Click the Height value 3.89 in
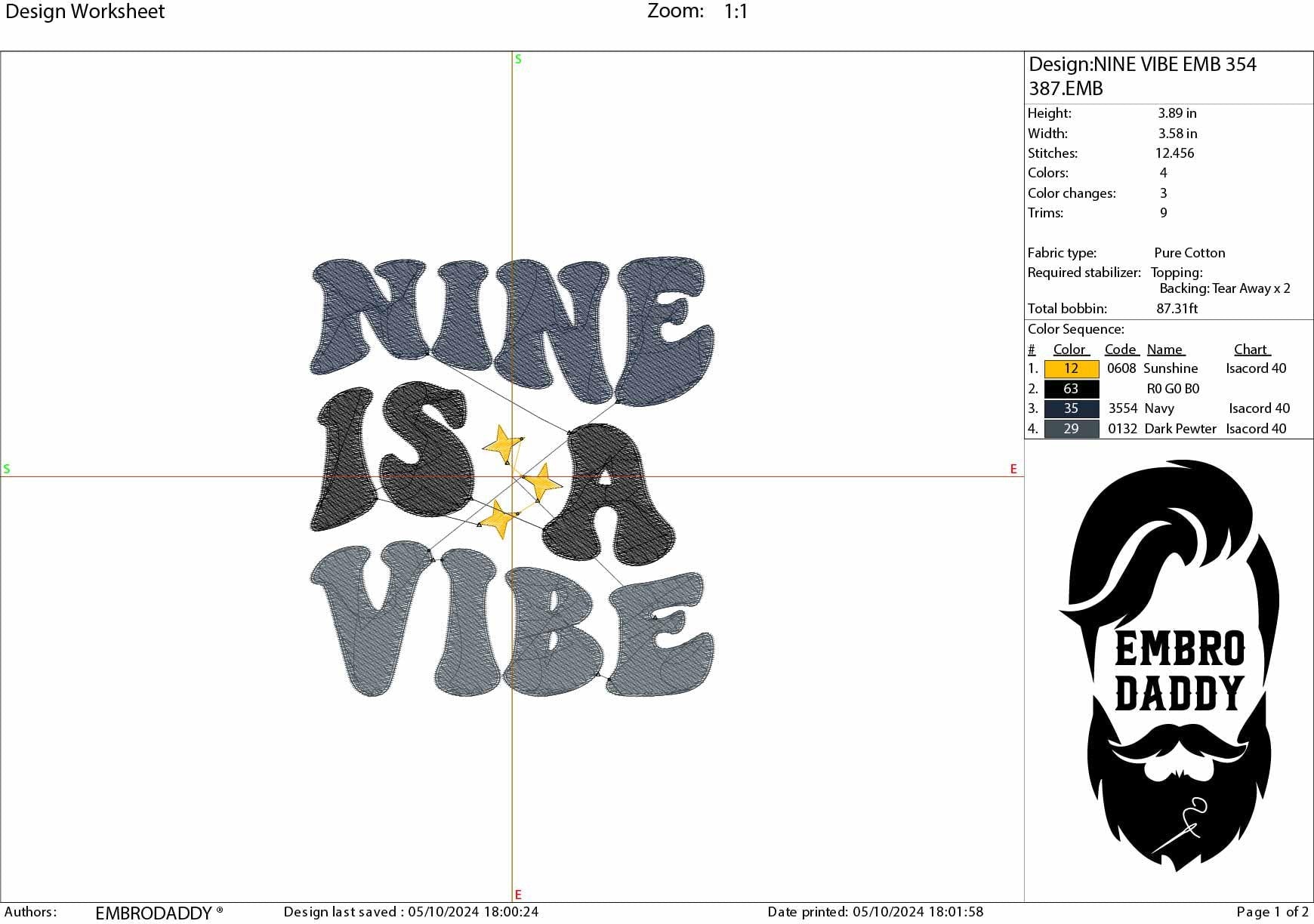Viewport: 1314px width, 924px height. tap(1177, 113)
